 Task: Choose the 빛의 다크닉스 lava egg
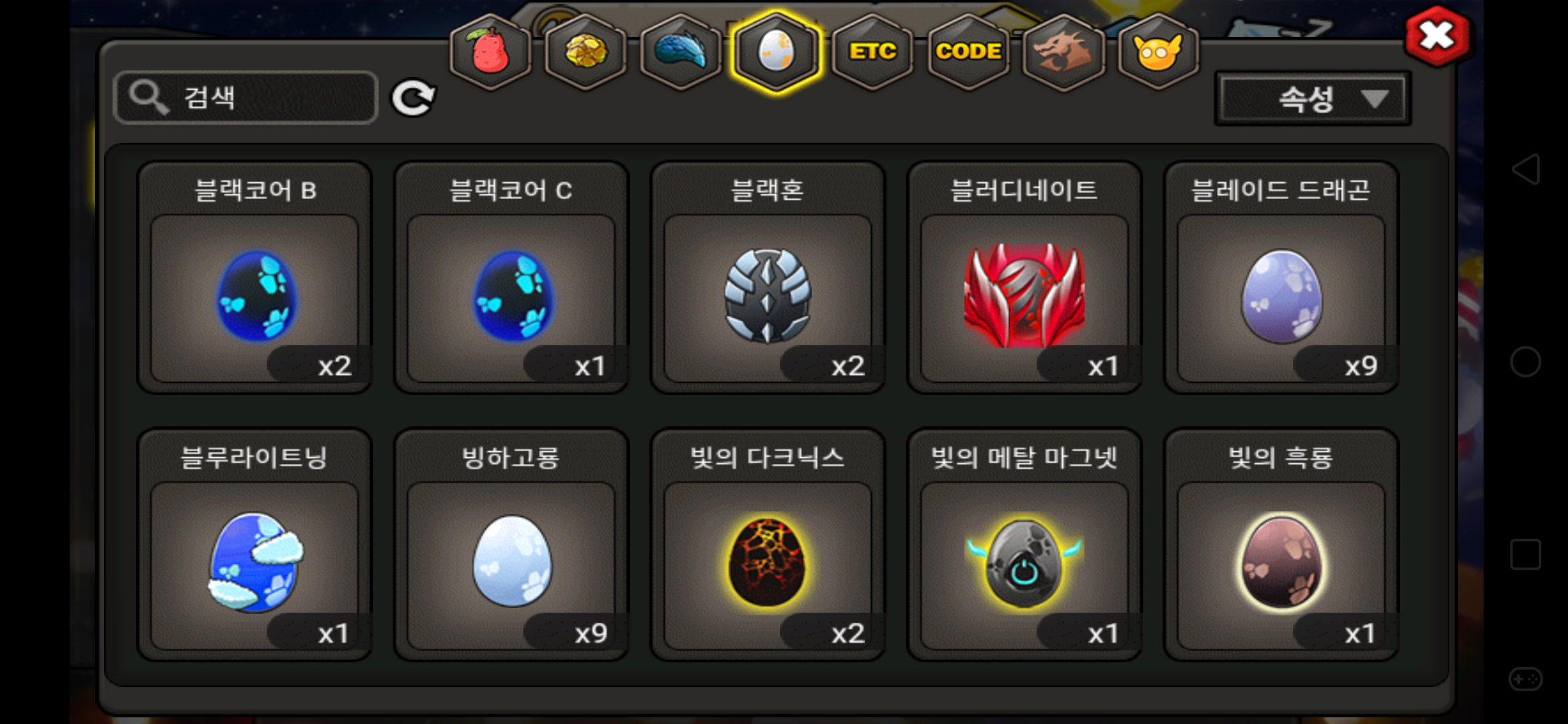768,544
